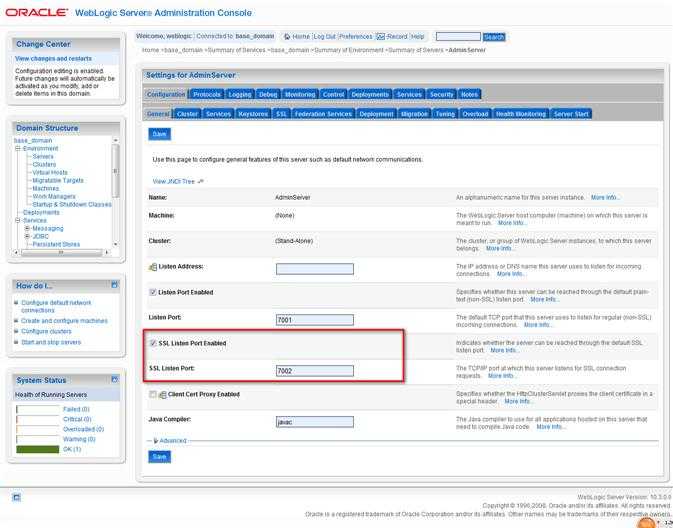
Task: Click the Listen Port field with 7001
Action: pos(315,320)
